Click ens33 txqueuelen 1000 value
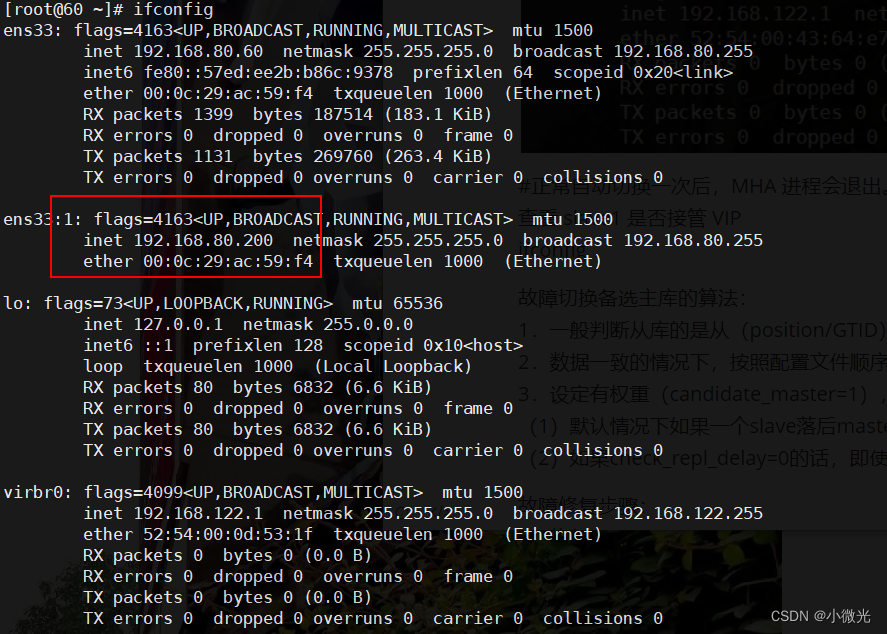Image resolution: width=887 pixels, height=634 pixels. click(463, 93)
